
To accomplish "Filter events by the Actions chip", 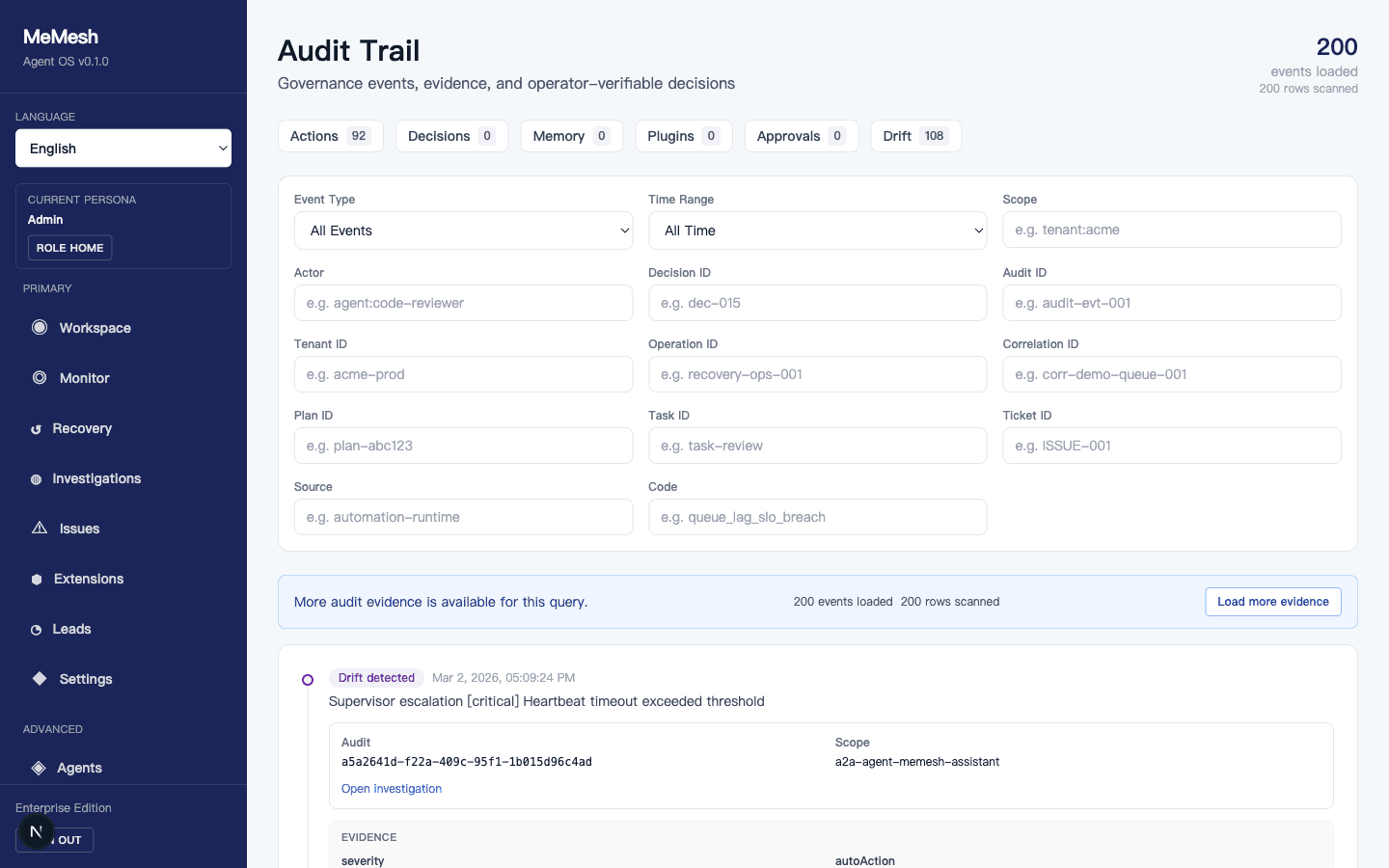I will point(330,136).
